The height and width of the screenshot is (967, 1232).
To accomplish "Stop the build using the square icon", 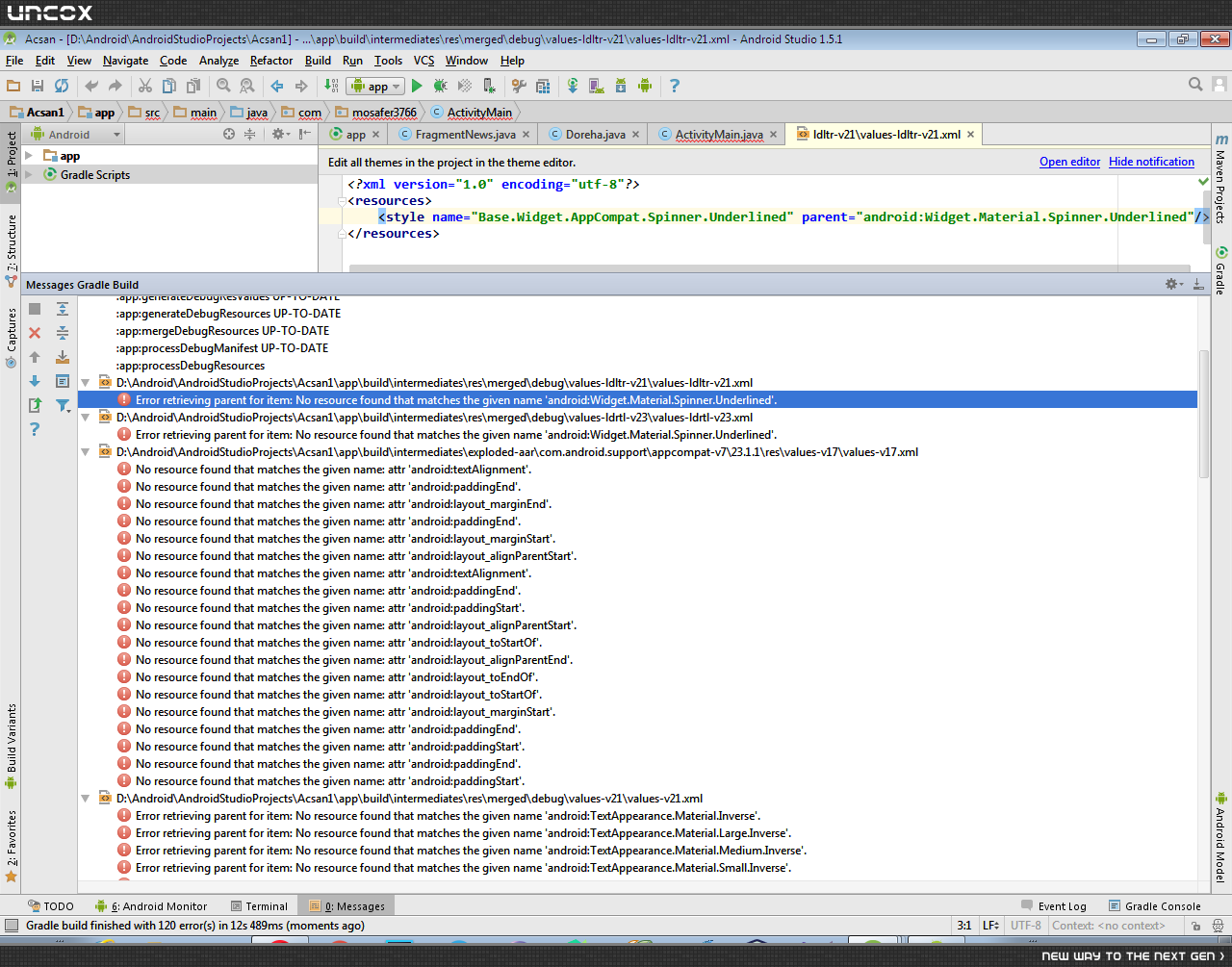I will 35,309.
